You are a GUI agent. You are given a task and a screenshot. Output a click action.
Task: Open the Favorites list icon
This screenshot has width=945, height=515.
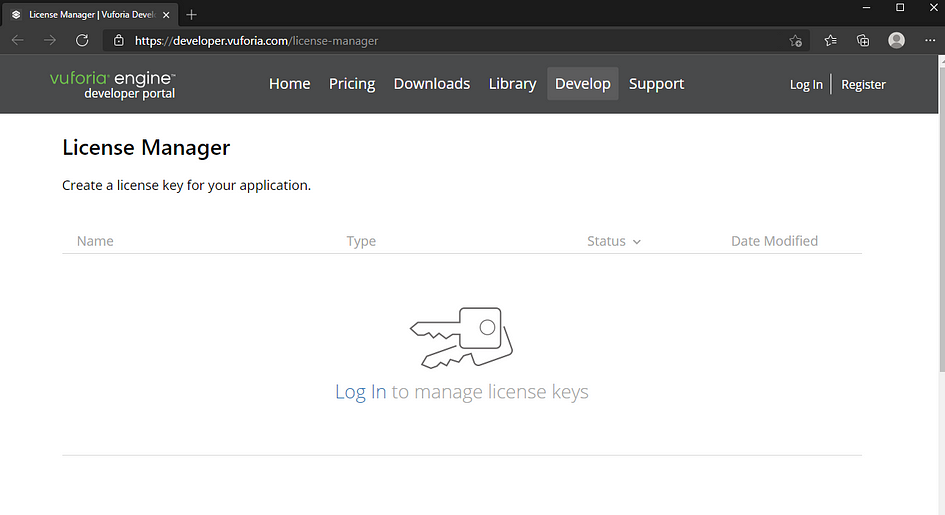point(830,40)
